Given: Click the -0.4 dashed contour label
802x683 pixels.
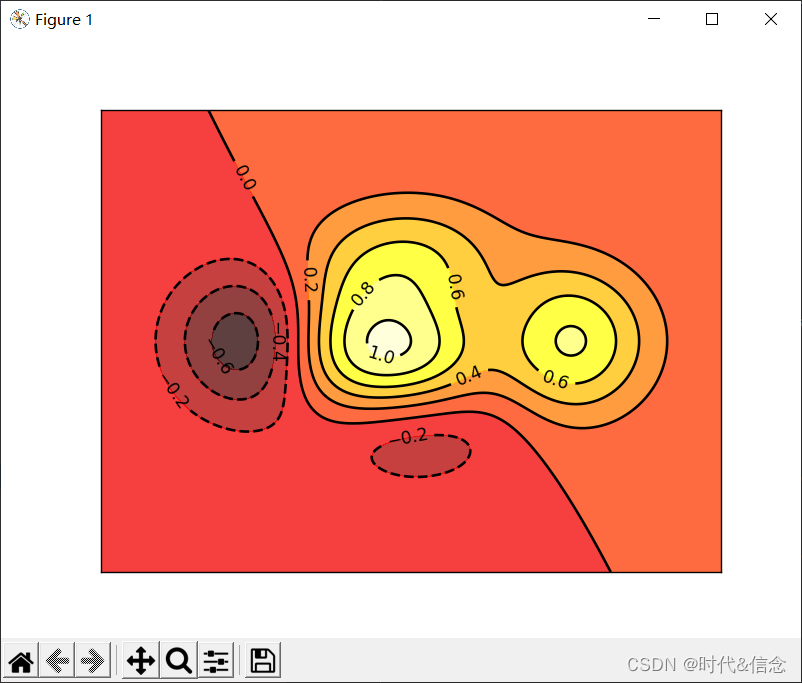Looking at the screenshot, I should (x=279, y=342).
